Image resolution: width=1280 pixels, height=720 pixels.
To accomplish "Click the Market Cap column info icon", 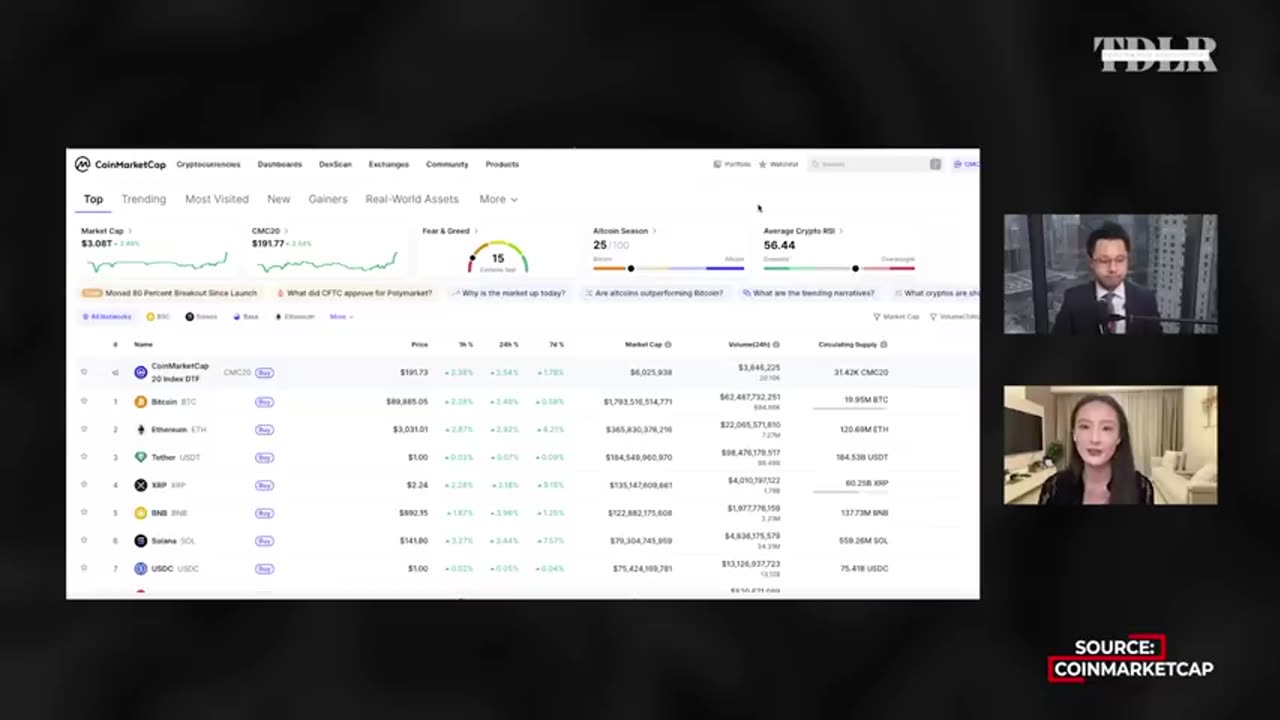I will [668, 345].
